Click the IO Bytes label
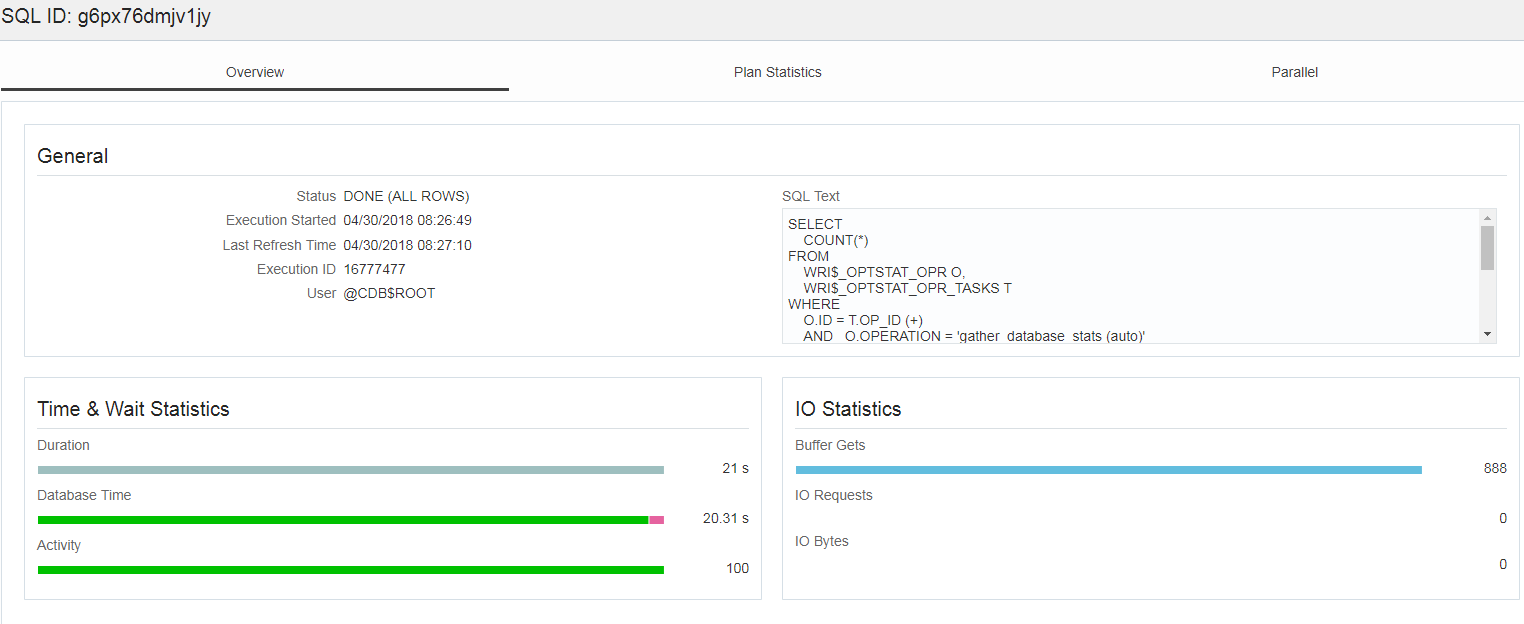The image size is (1524, 624). click(822, 541)
